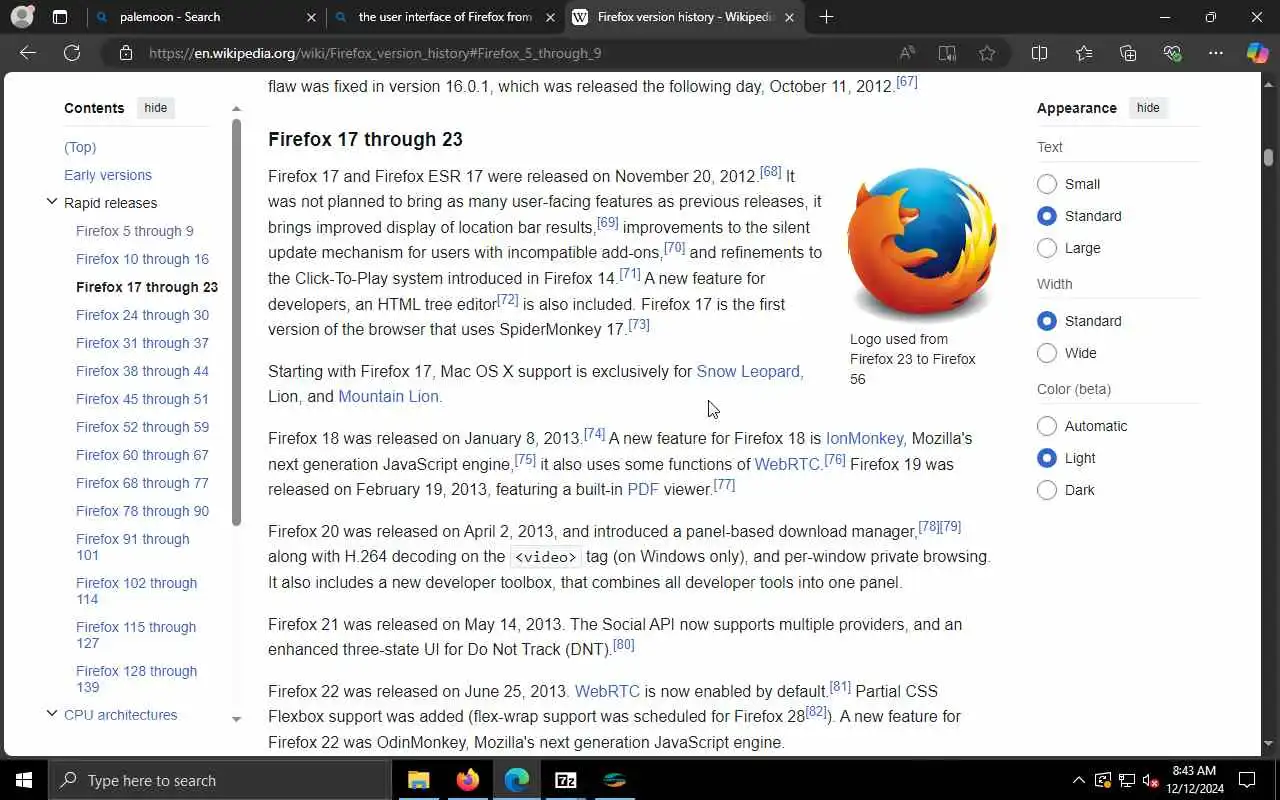Open the Mountain Lion link
This screenshot has width=1280, height=800.
click(x=388, y=396)
